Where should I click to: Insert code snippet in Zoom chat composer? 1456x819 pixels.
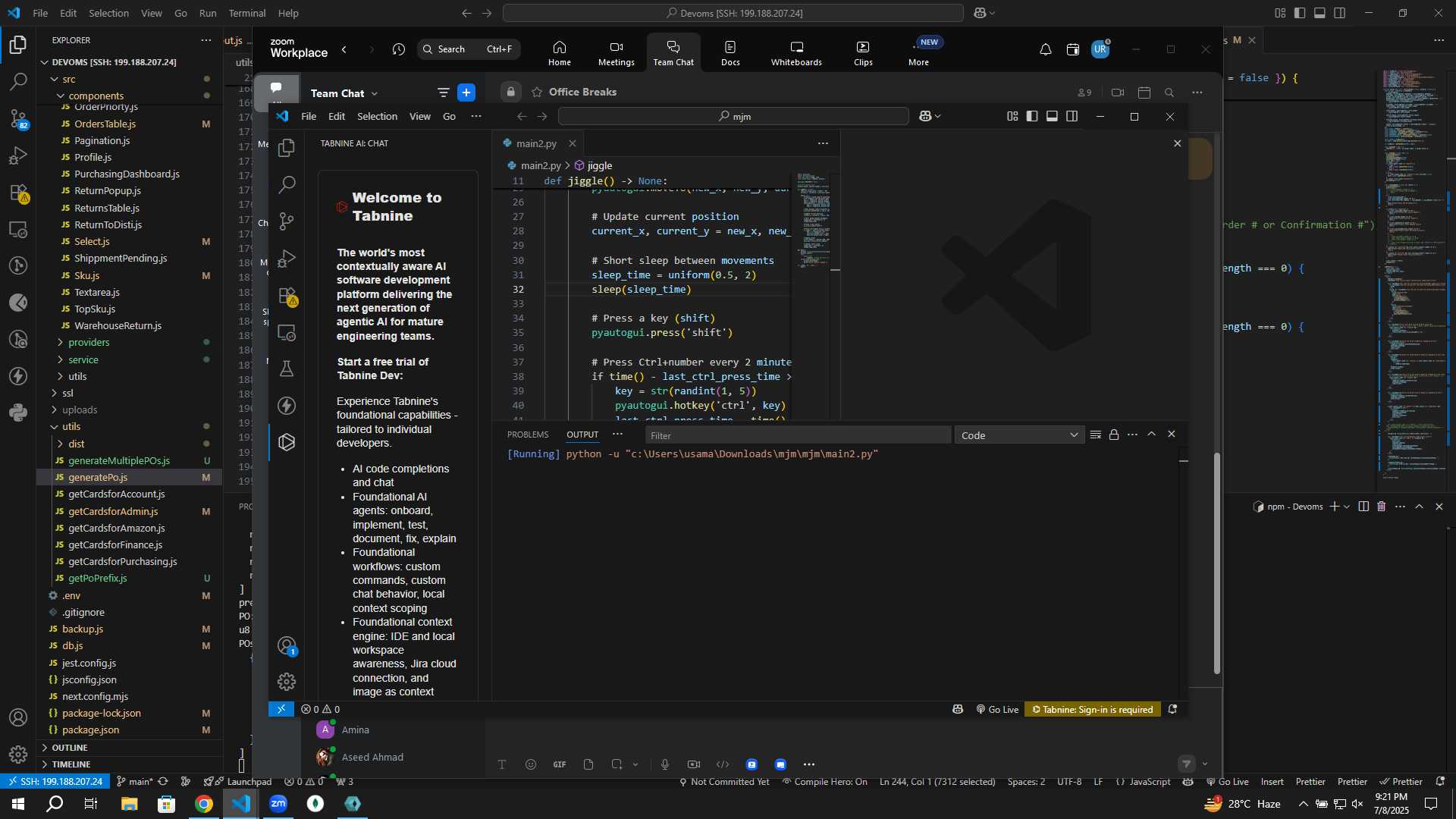(723, 764)
